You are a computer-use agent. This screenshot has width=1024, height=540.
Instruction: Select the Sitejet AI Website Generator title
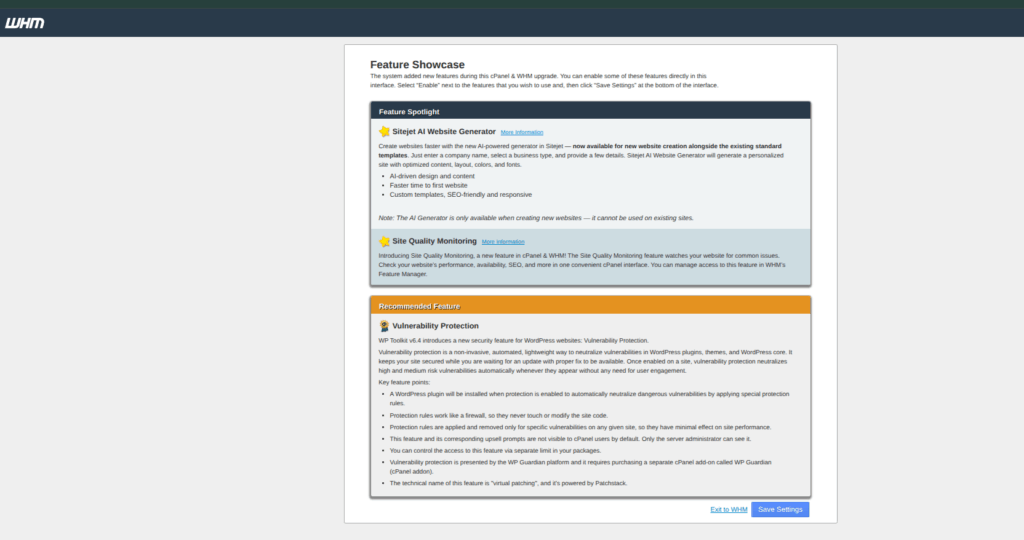click(443, 131)
